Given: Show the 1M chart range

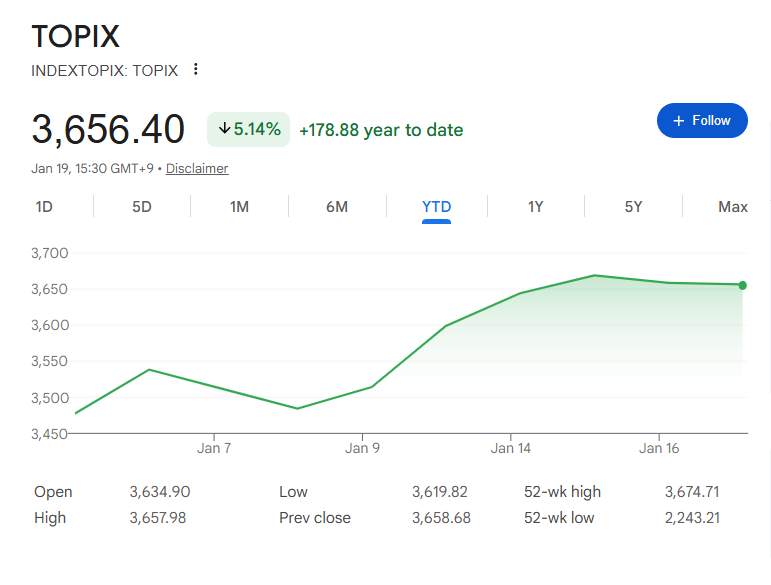Looking at the screenshot, I should point(239,207).
